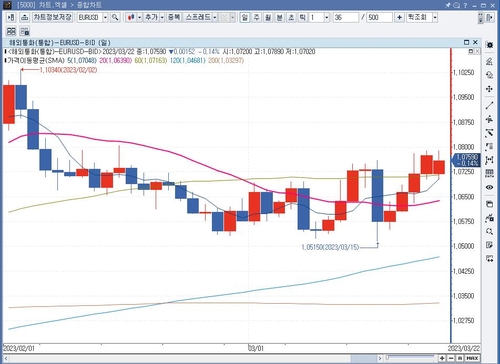This screenshot has width=500, height=364.
Task: Select the trend line drawing tool
Action: pos(489,106)
